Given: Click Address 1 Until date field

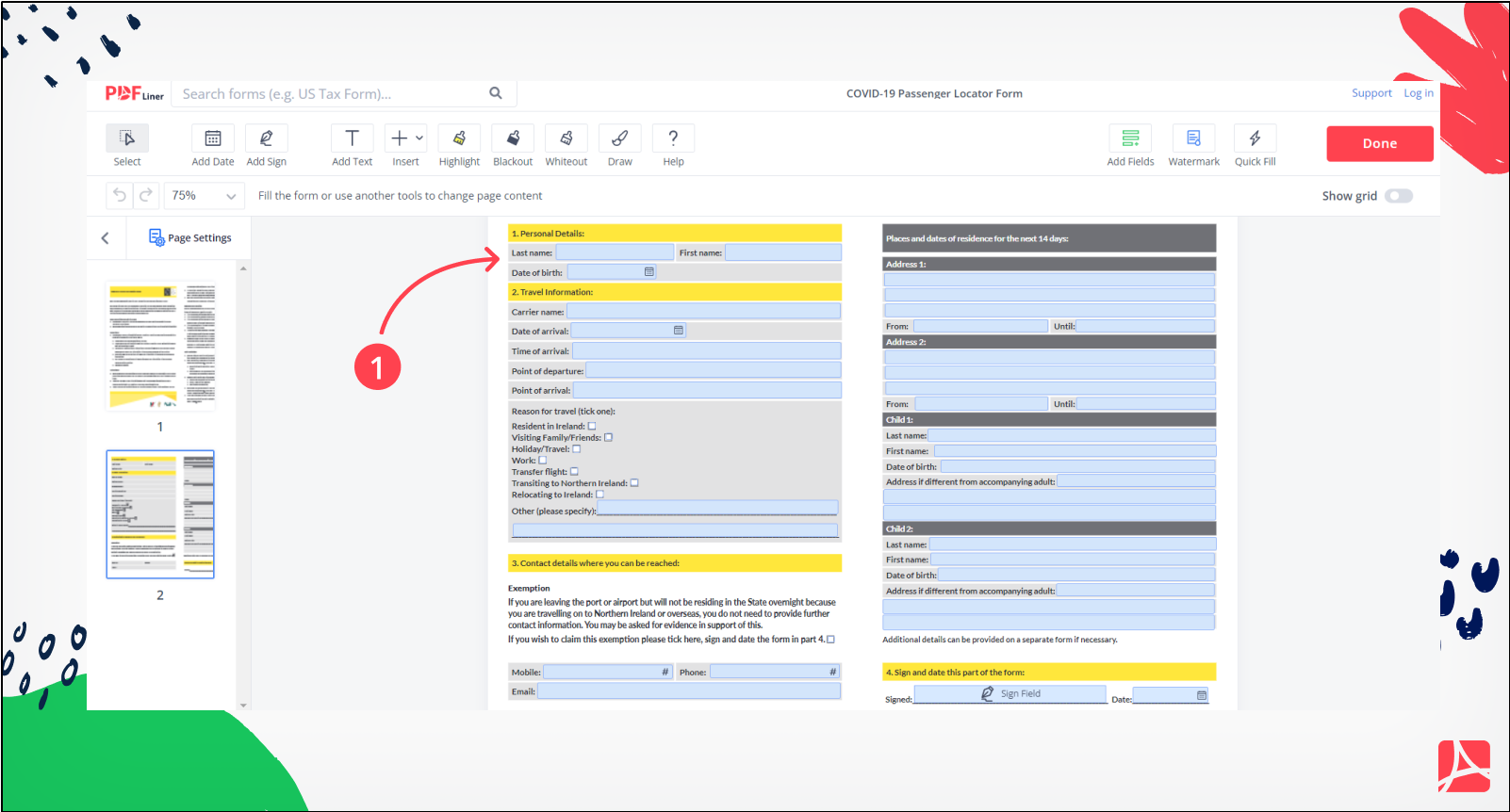Looking at the screenshot, I should pos(1145,326).
